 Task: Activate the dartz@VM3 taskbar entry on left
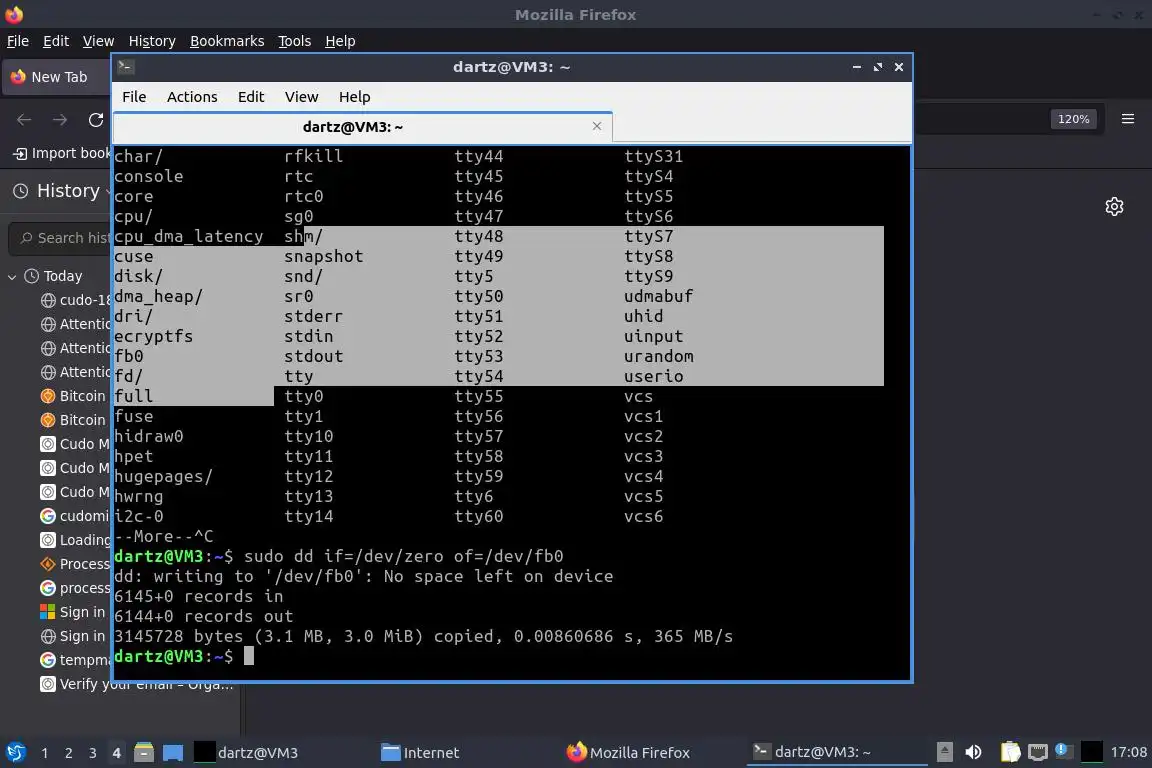[x=246, y=753]
